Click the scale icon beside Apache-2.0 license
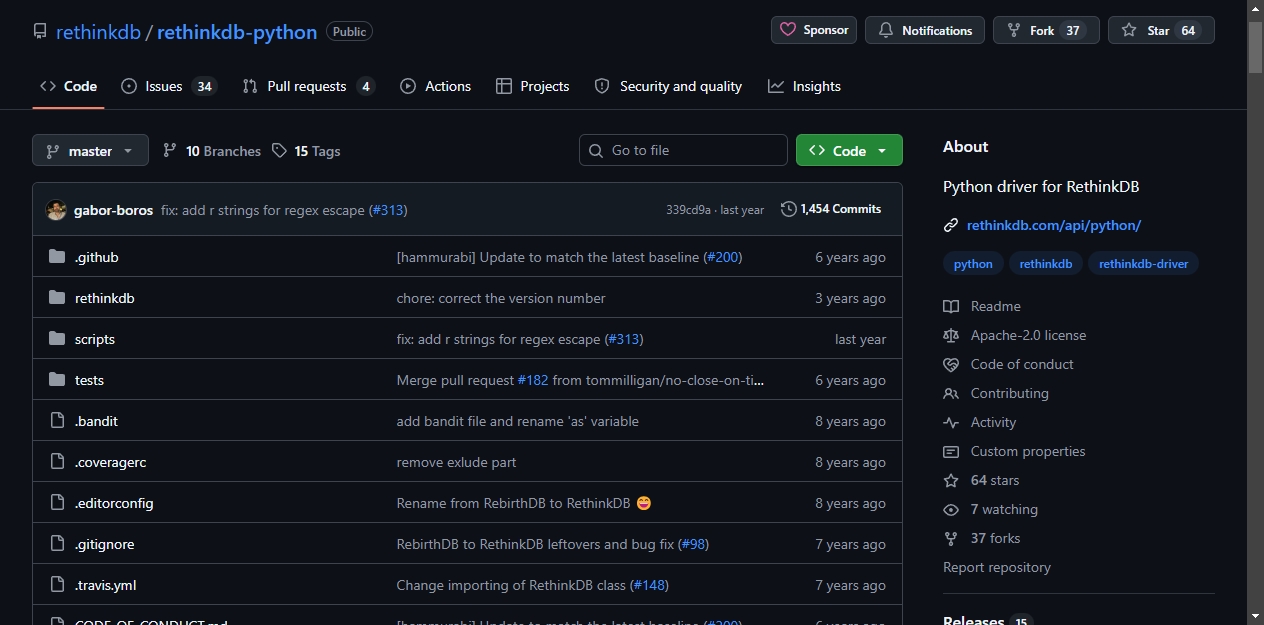The image size is (1264, 625). click(951, 335)
